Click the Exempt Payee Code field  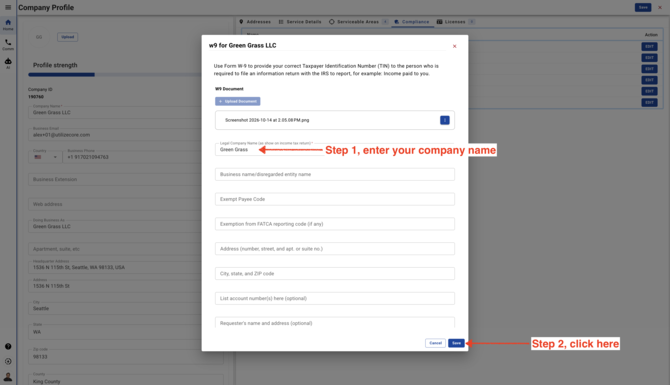tap(335, 199)
